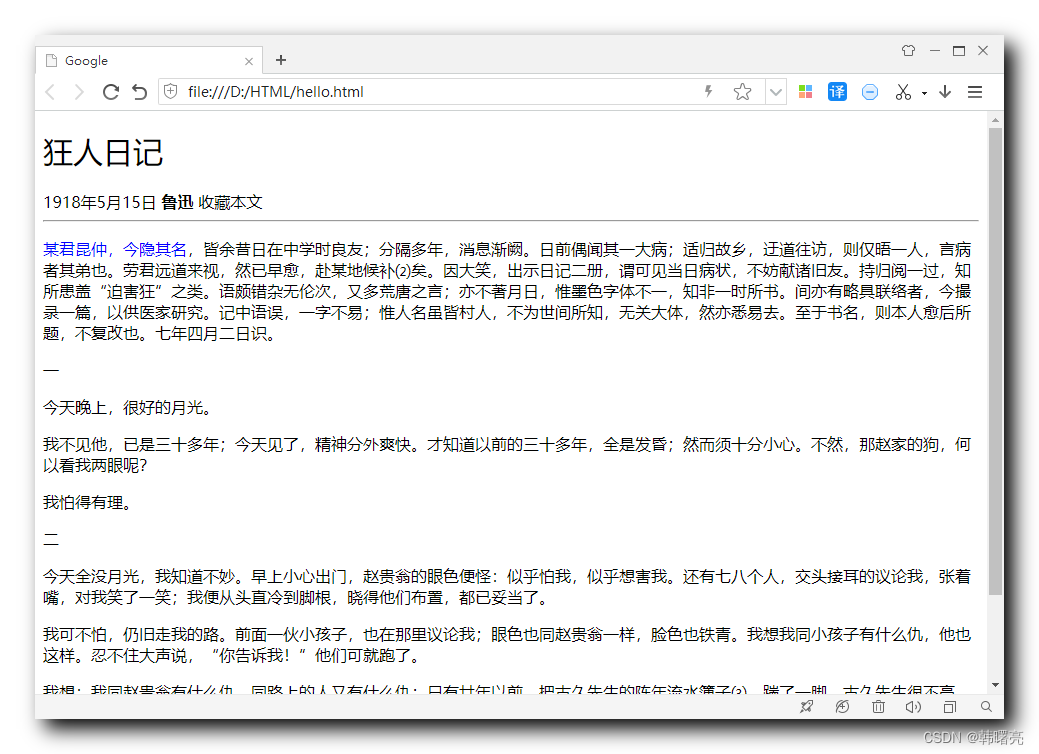The image size is (1039, 754).
Task: Open the colorful four-squares apps icon
Action: (806, 92)
